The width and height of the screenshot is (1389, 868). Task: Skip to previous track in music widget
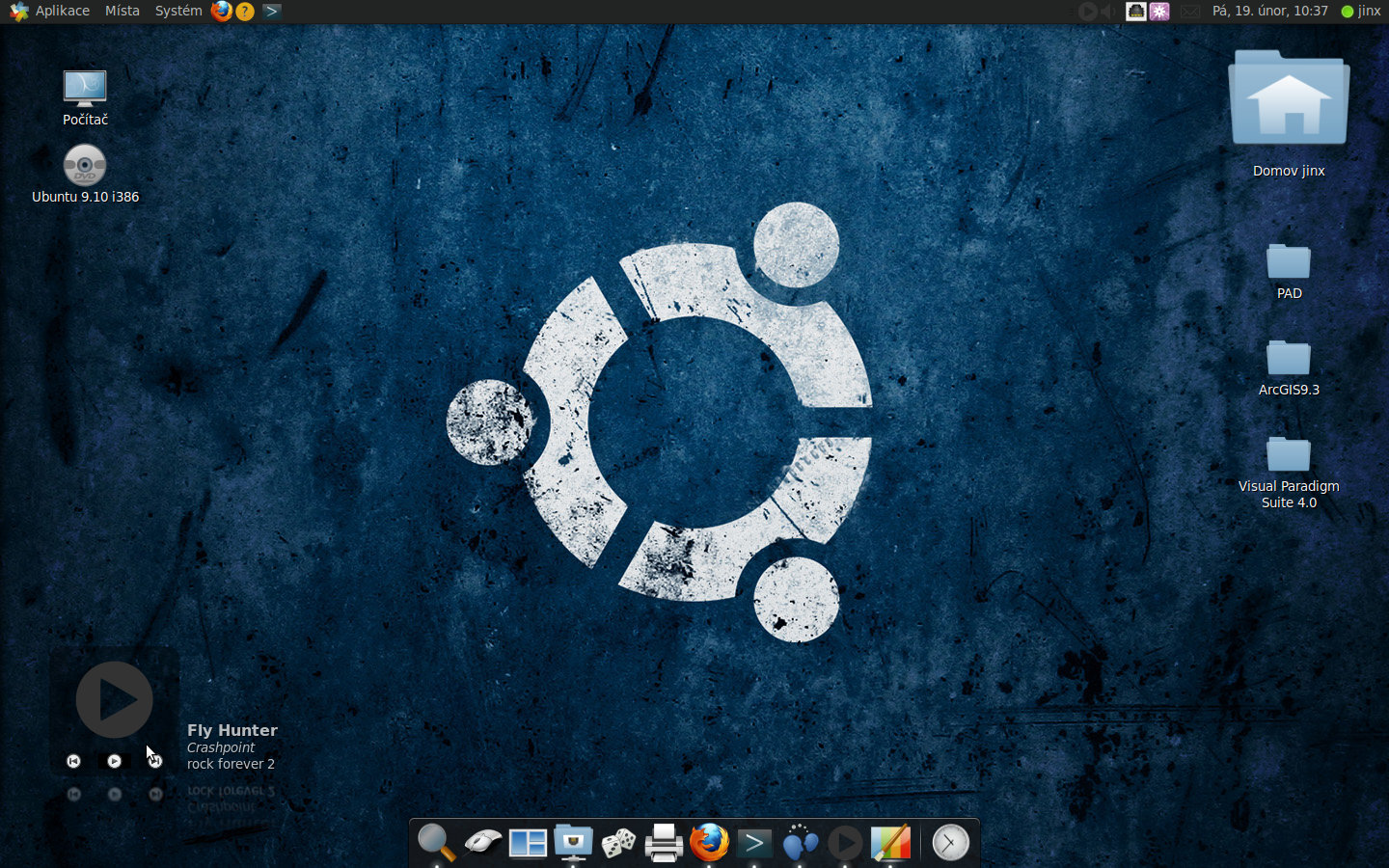73,761
